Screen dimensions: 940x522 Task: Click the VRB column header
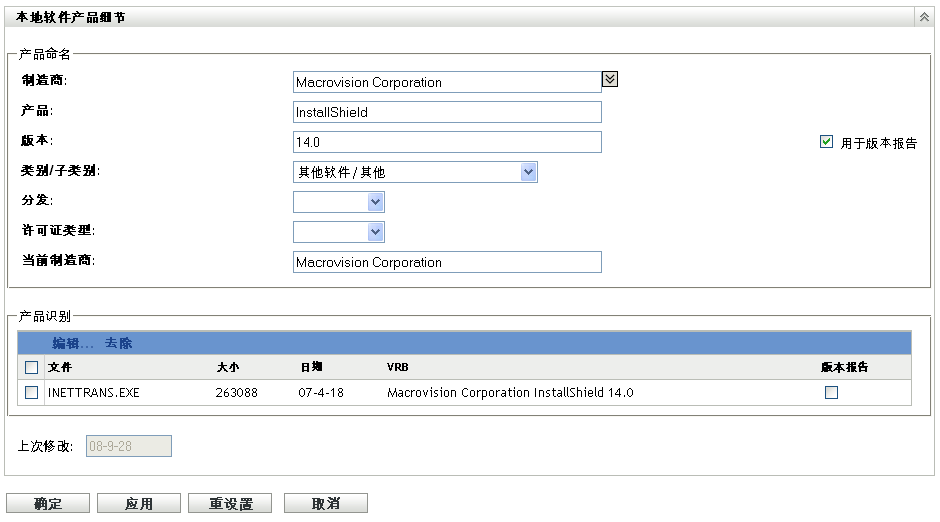point(397,367)
